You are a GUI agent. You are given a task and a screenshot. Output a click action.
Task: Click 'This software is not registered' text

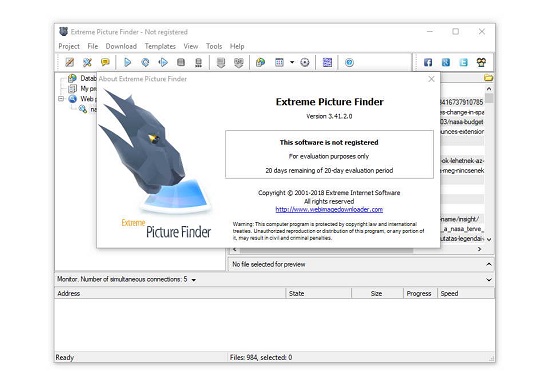[329, 142]
